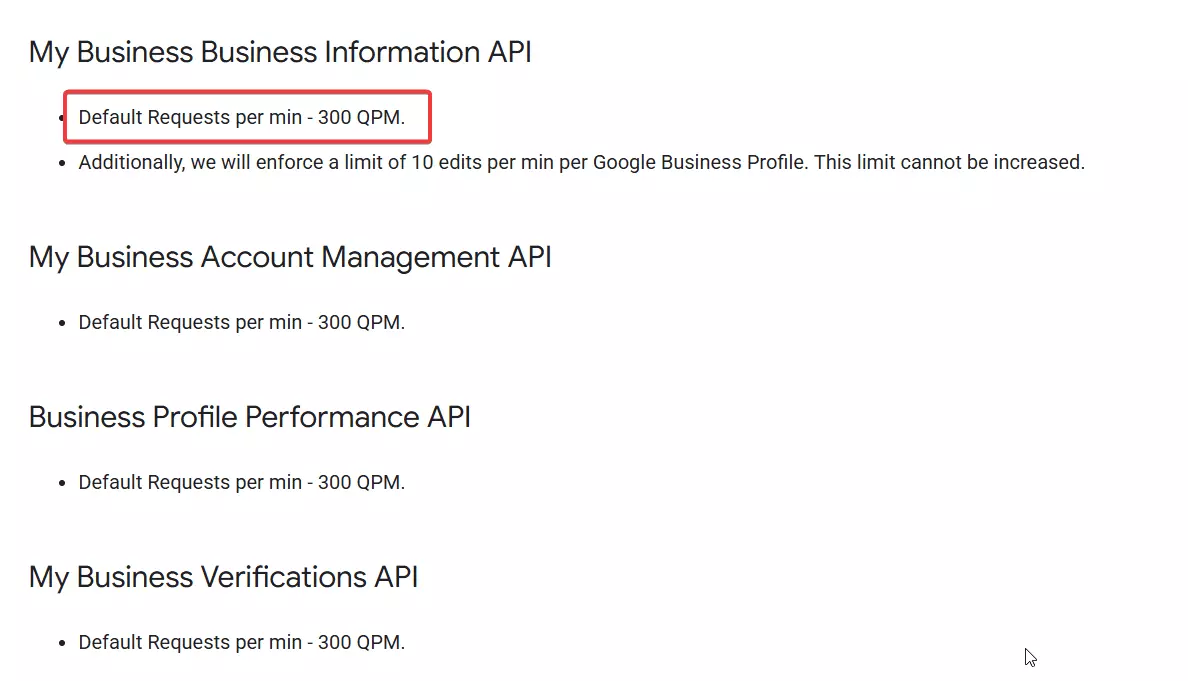This screenshot has width=1188, height=681.
Task: Click the Business Profile Performance API heading
Action: tap(249, 417)
